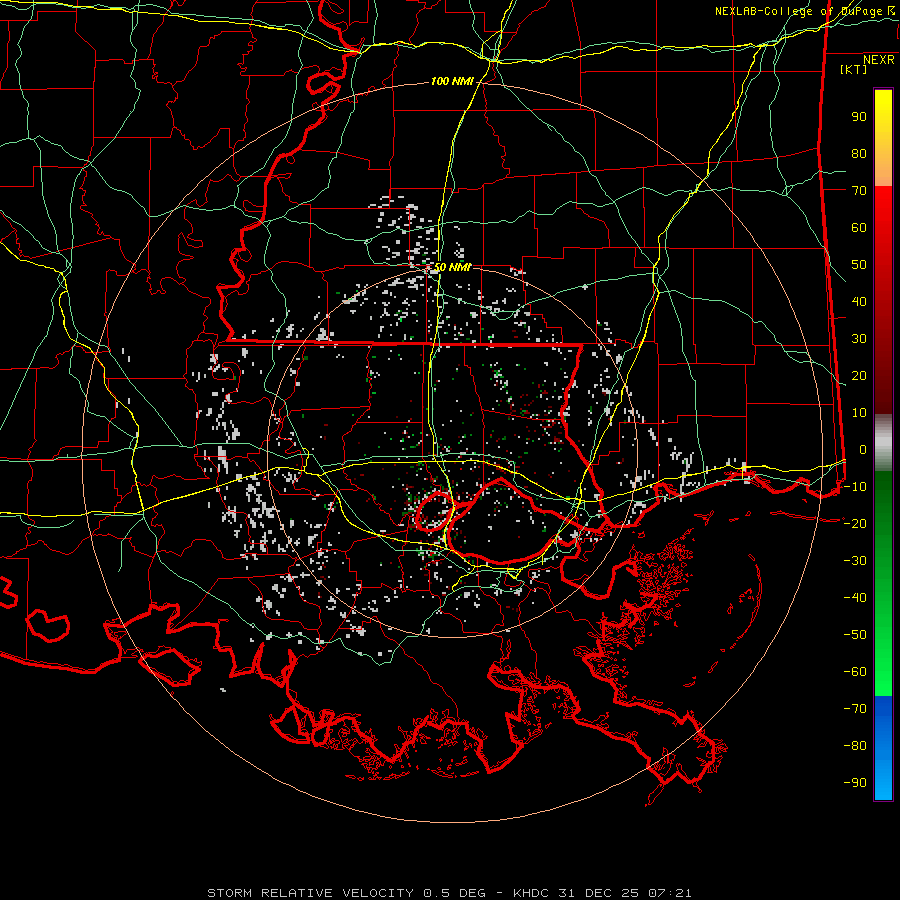Click the [KT] units label
This screenshot has height=900, width=900.
pos(854,69)
